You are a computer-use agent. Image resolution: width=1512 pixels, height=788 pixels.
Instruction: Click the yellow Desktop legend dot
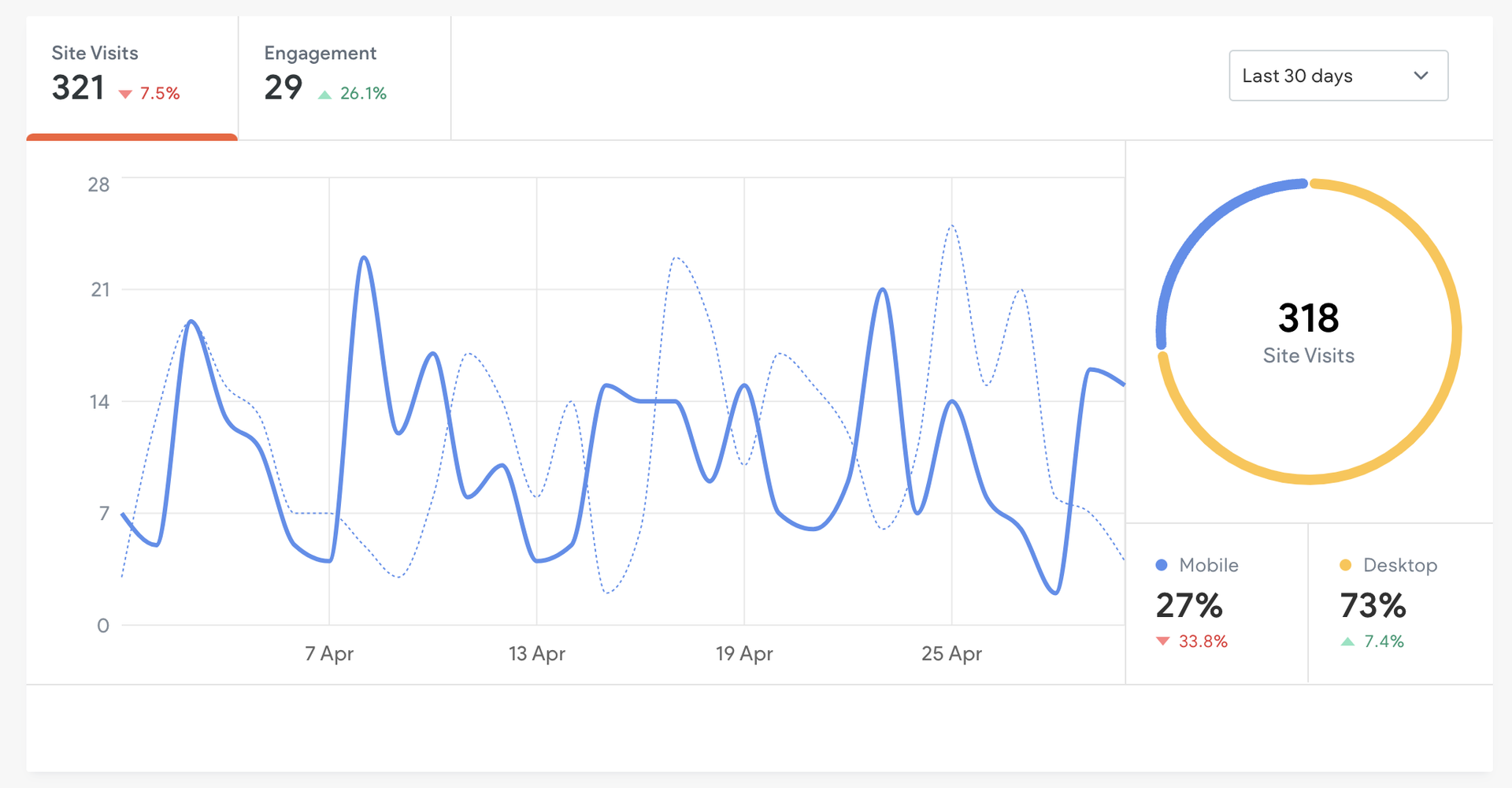[1346, 565]
